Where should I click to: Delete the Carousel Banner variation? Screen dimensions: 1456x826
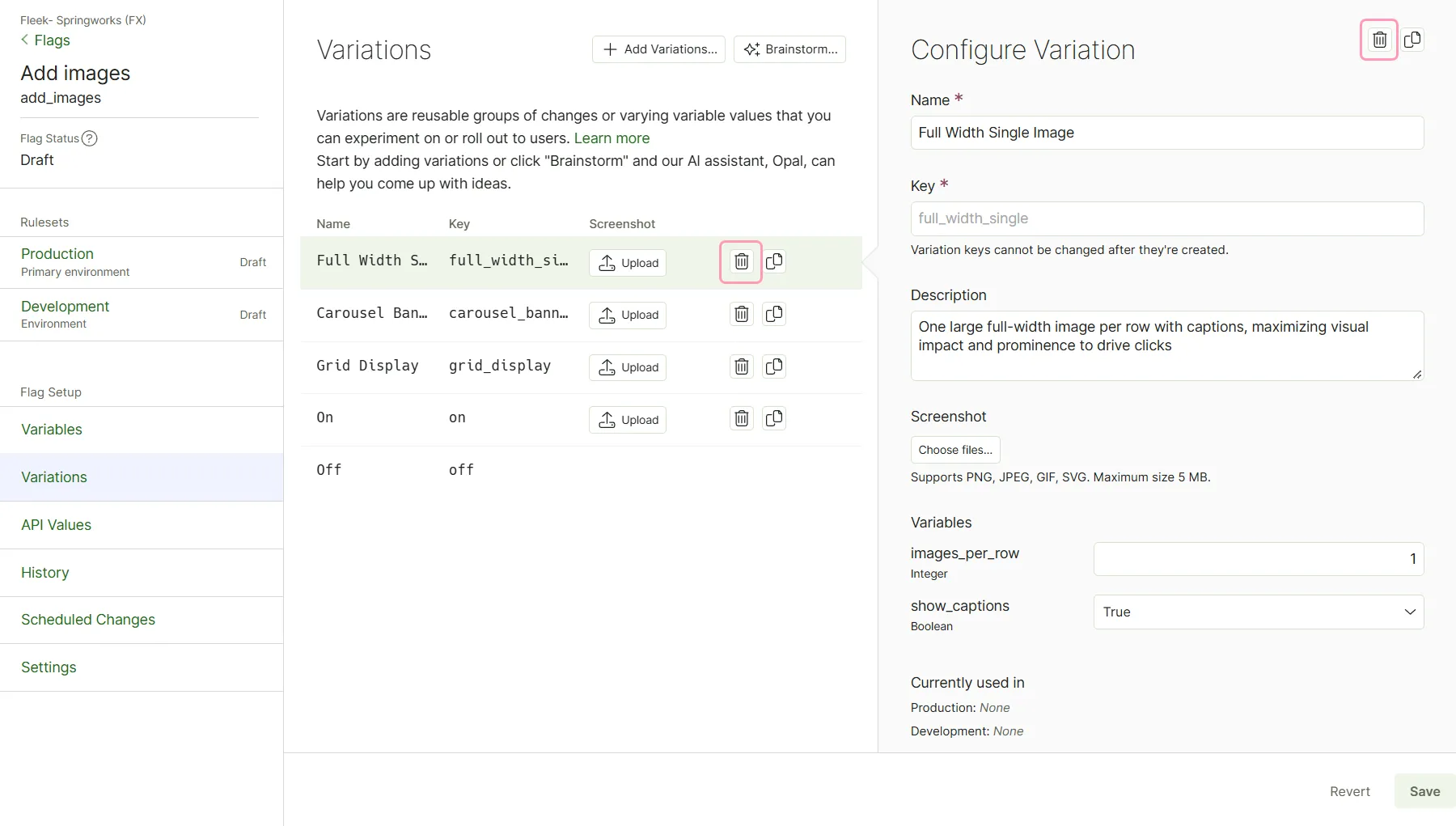coord(741,314)
